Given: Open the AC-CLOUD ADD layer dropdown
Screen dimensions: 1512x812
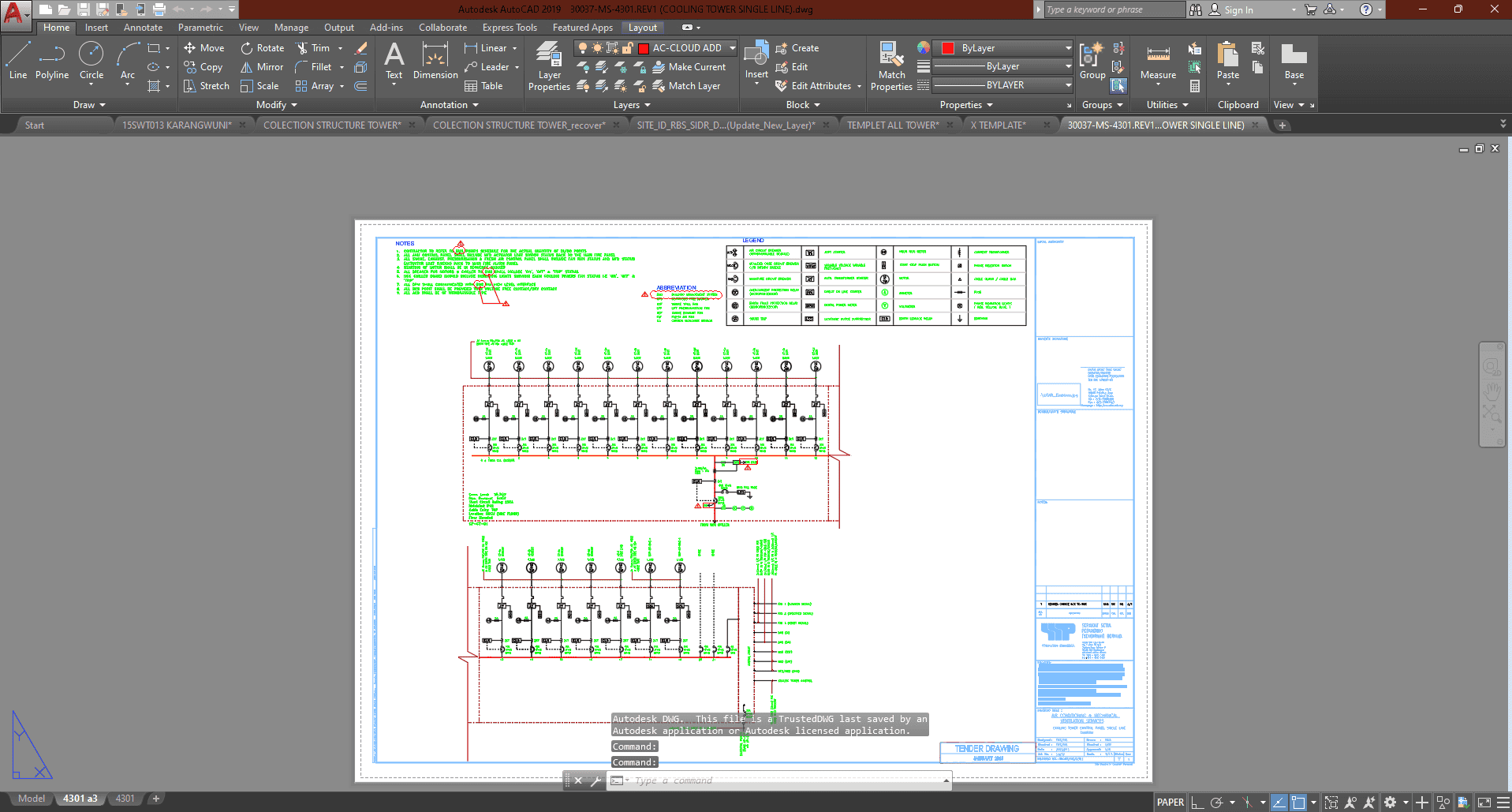Looking at the screenshot, I should (x=732, y=48).
